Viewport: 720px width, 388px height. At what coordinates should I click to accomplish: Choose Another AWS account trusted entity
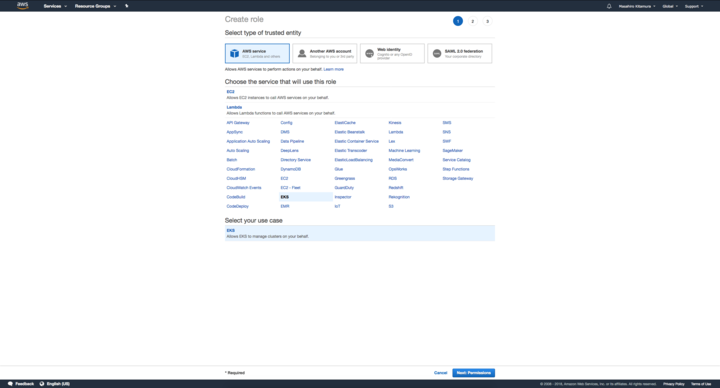click(325, 53)
